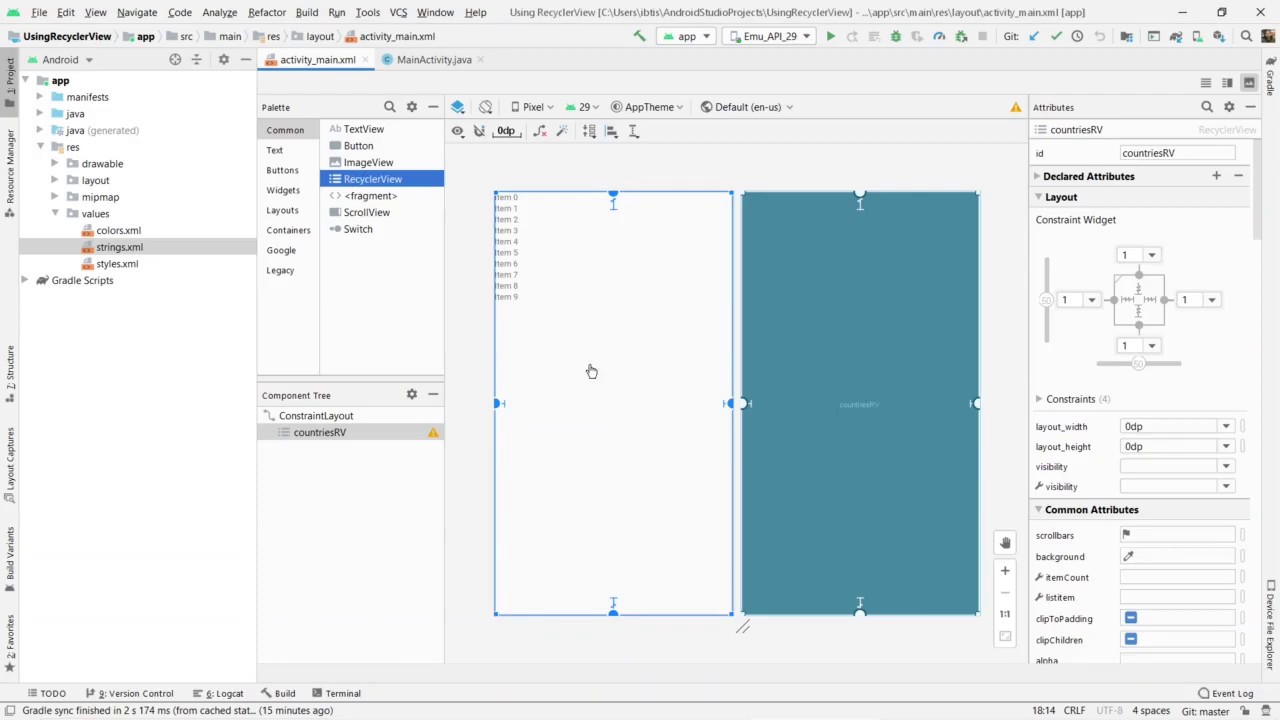The image size is (1280, 720).
Task: Select the Widgets palette category
Action: 283,190
